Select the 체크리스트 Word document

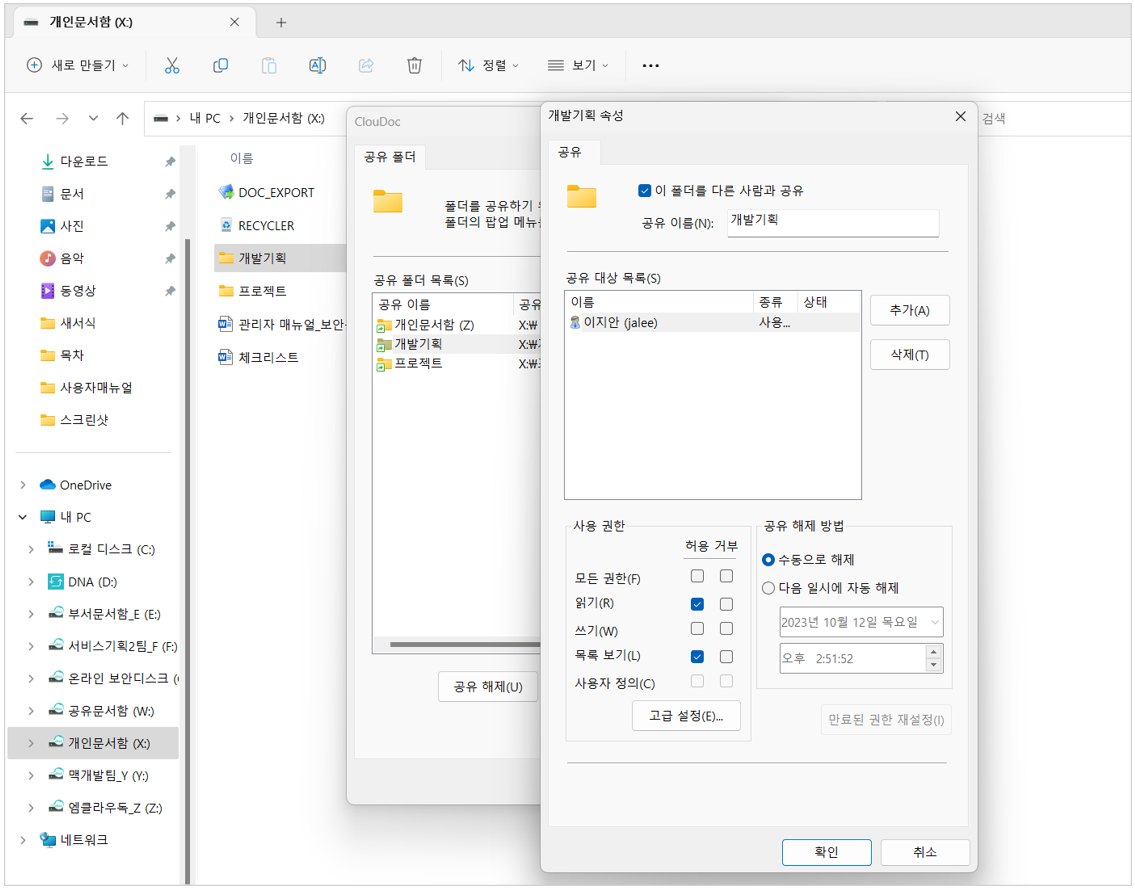pyautogui.click(x=268, y=358)
